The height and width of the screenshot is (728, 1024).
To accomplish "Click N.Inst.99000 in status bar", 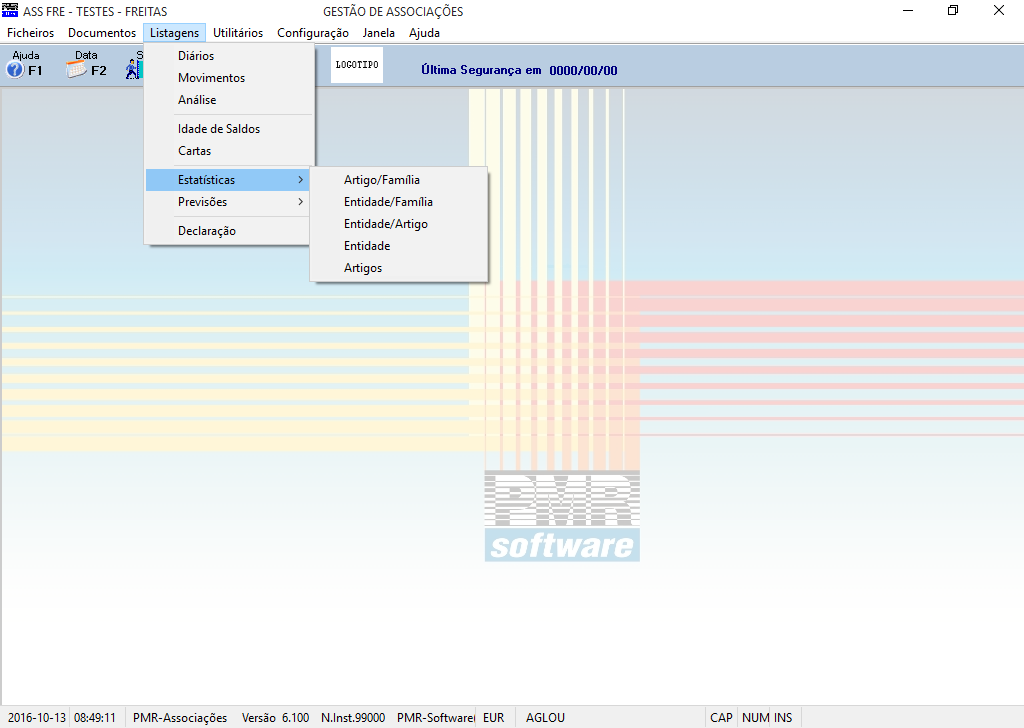I will [353, 718].
